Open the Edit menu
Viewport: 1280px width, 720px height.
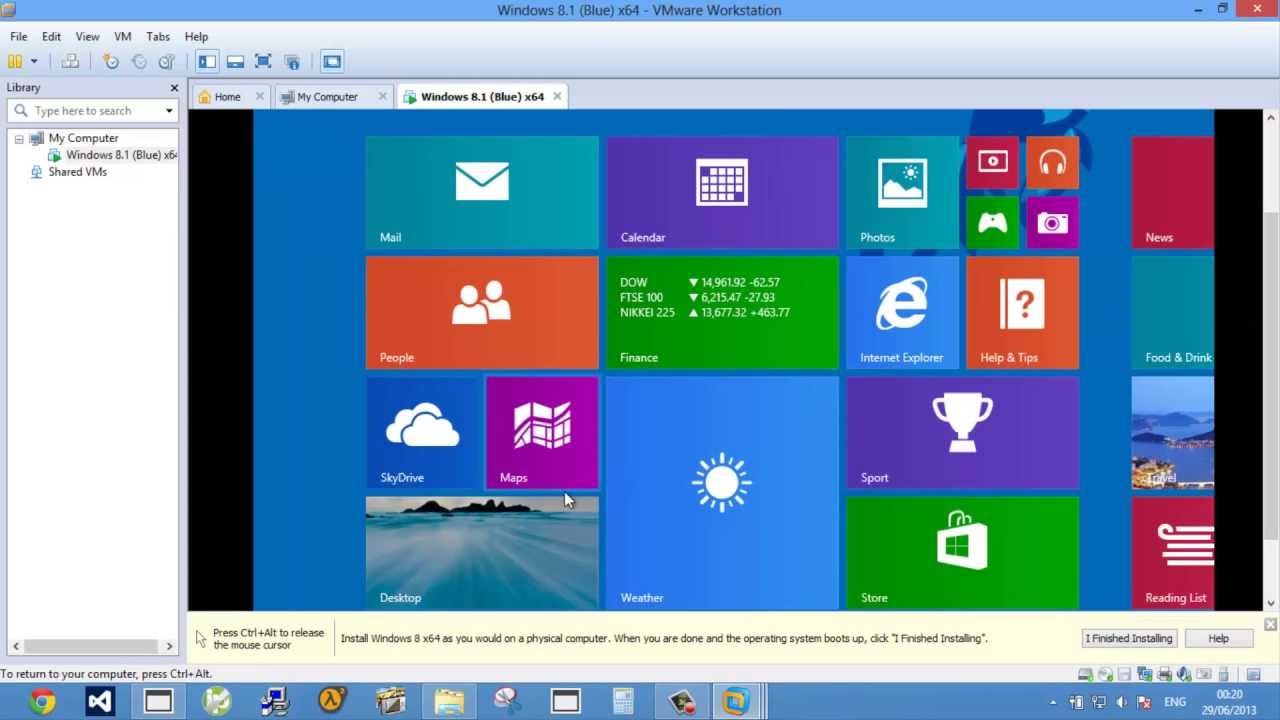coord(51,36)
